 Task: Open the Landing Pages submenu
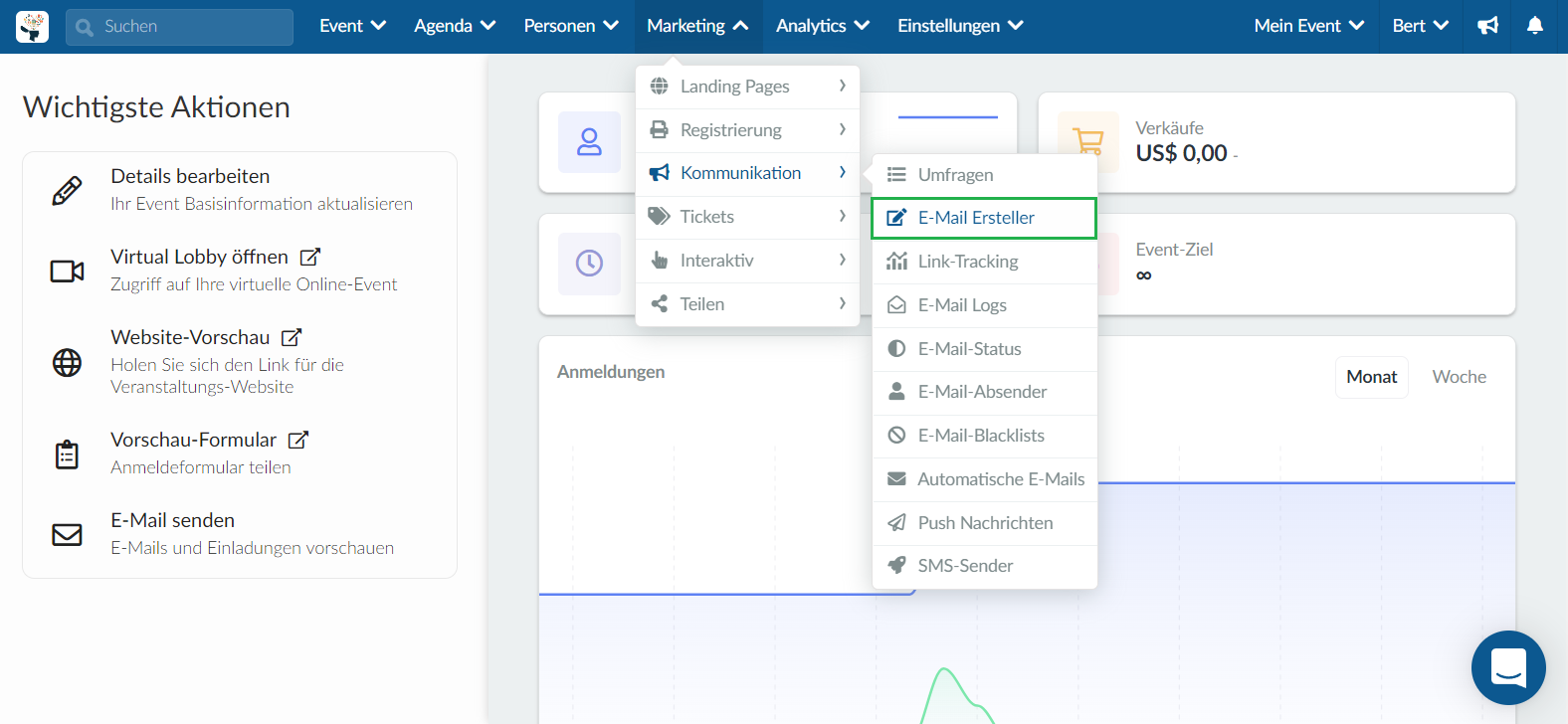point(747,87)
